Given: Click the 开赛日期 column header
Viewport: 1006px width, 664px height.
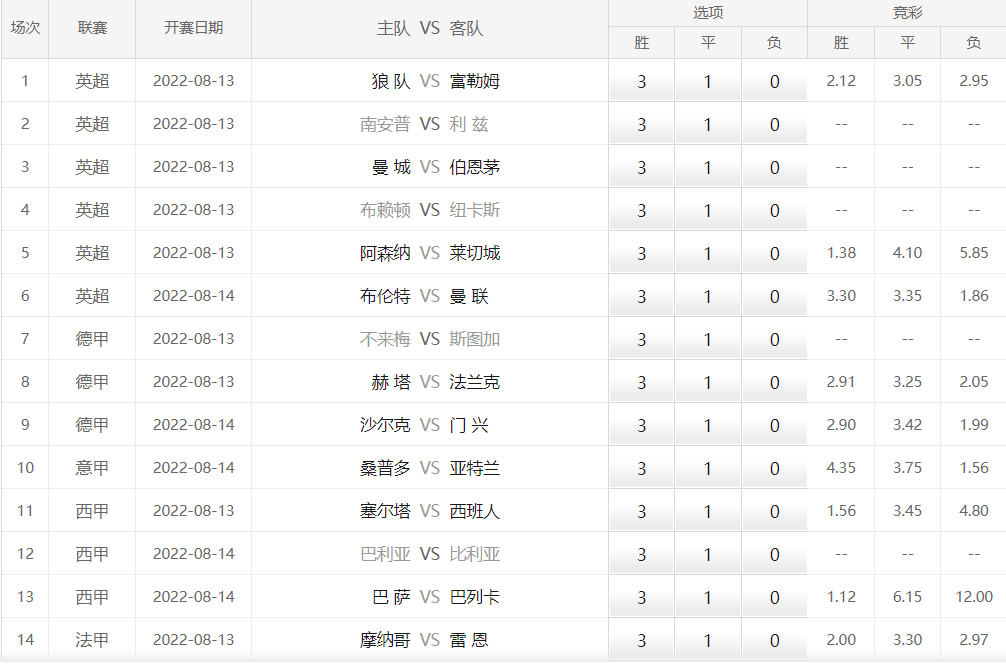Looking at the screenshot, I should [x=193, y=28].
